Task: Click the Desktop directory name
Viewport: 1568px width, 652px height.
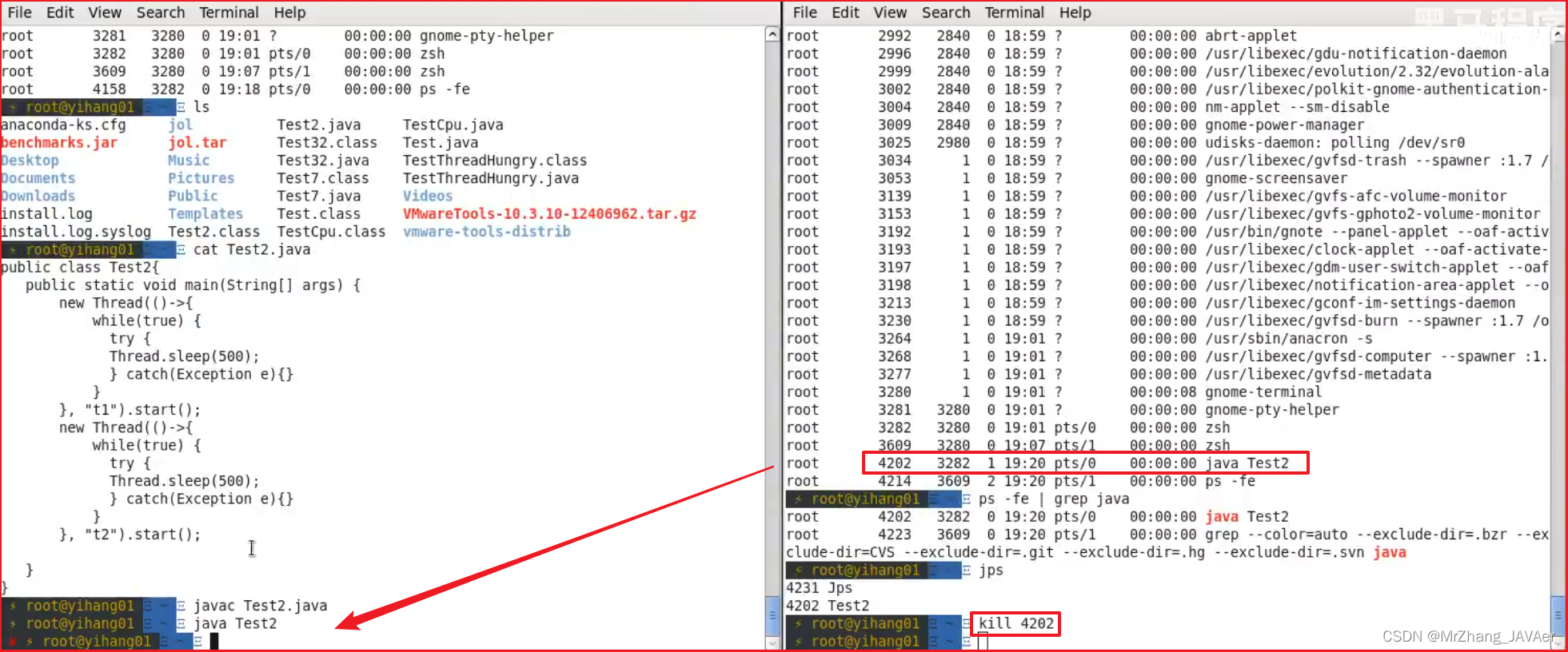Action: pyautogui.click(x=30, y=160)
